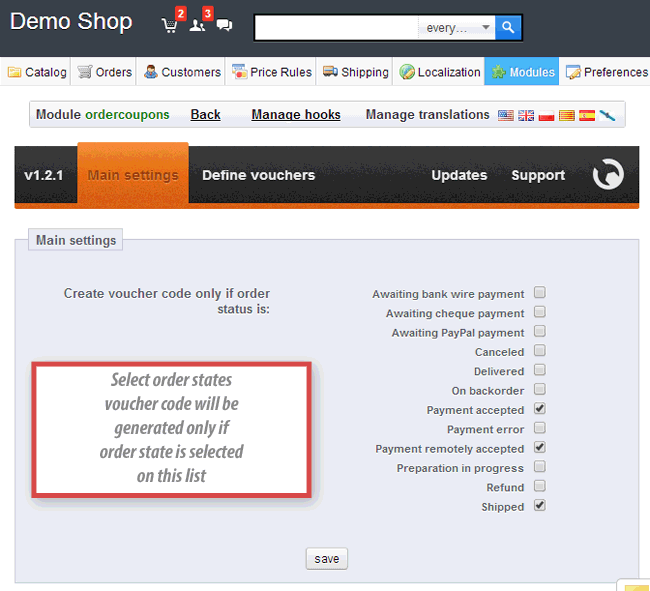The height and width of the screenshot is (591, 650).
Task: Click the tools icon after the flags
Action: coord(607,115)
